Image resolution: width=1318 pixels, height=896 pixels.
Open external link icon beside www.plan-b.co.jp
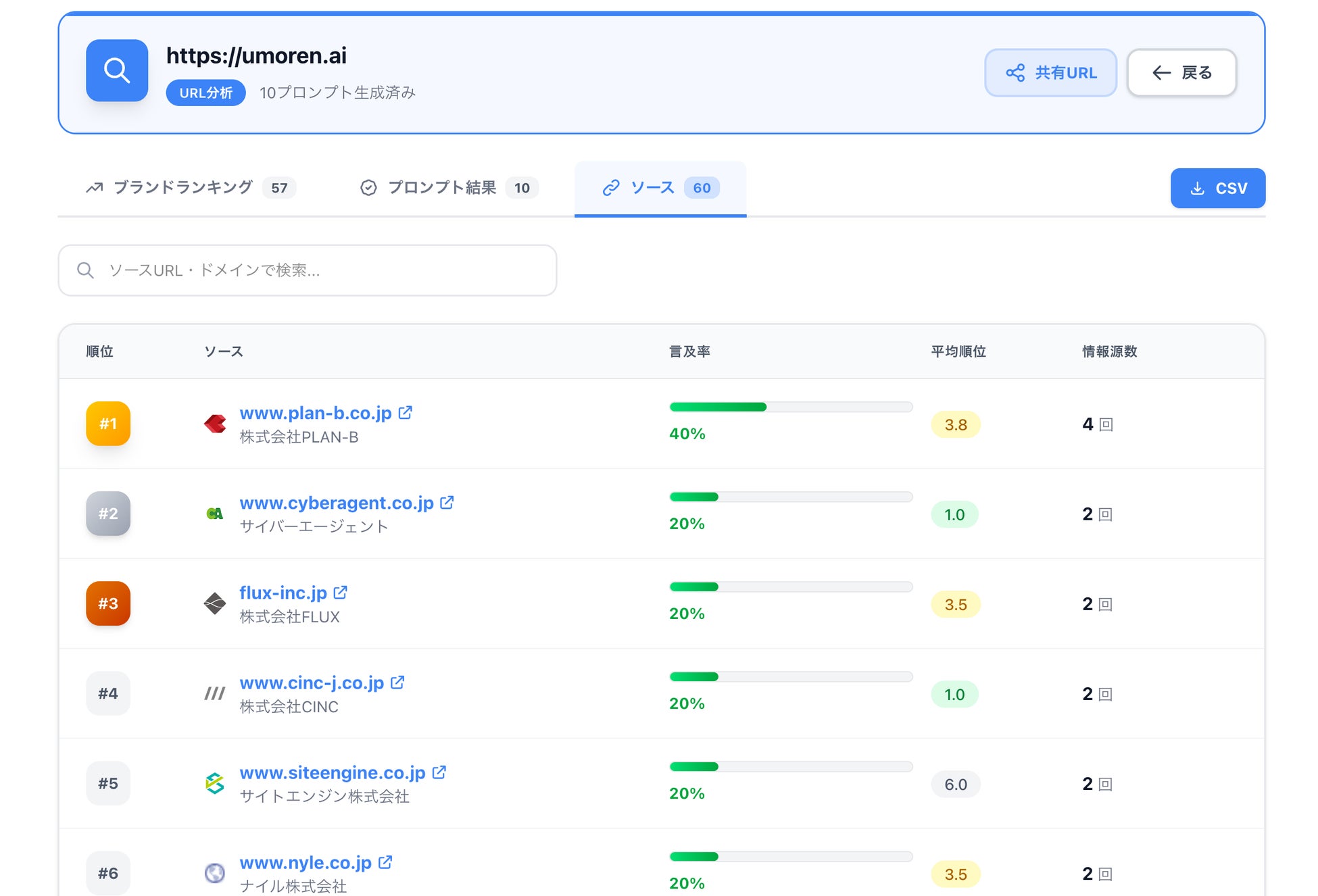405,412
